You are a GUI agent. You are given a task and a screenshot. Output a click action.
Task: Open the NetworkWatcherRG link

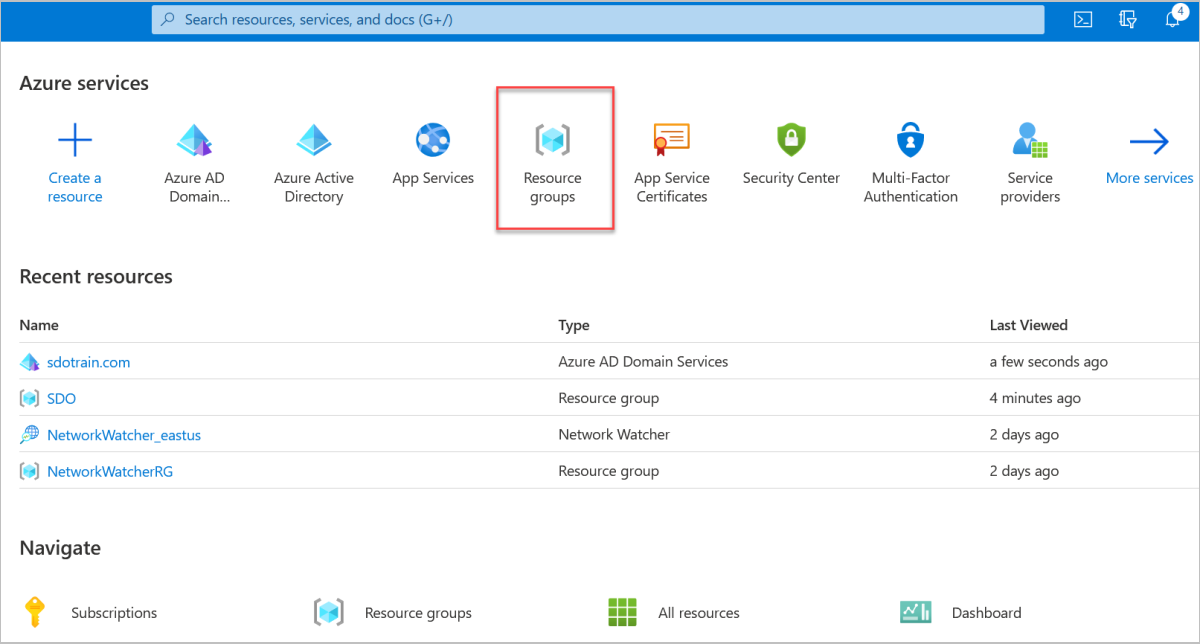(x=110, y=471)
